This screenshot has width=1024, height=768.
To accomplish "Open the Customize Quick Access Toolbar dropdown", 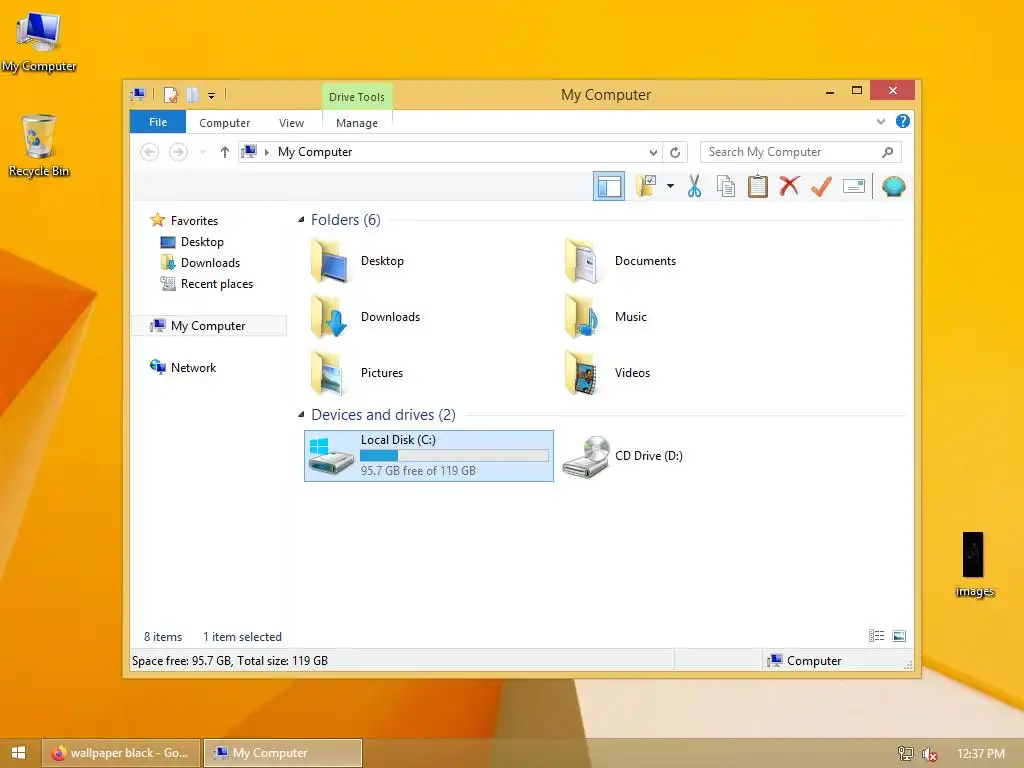I will (x=212, y=96).
